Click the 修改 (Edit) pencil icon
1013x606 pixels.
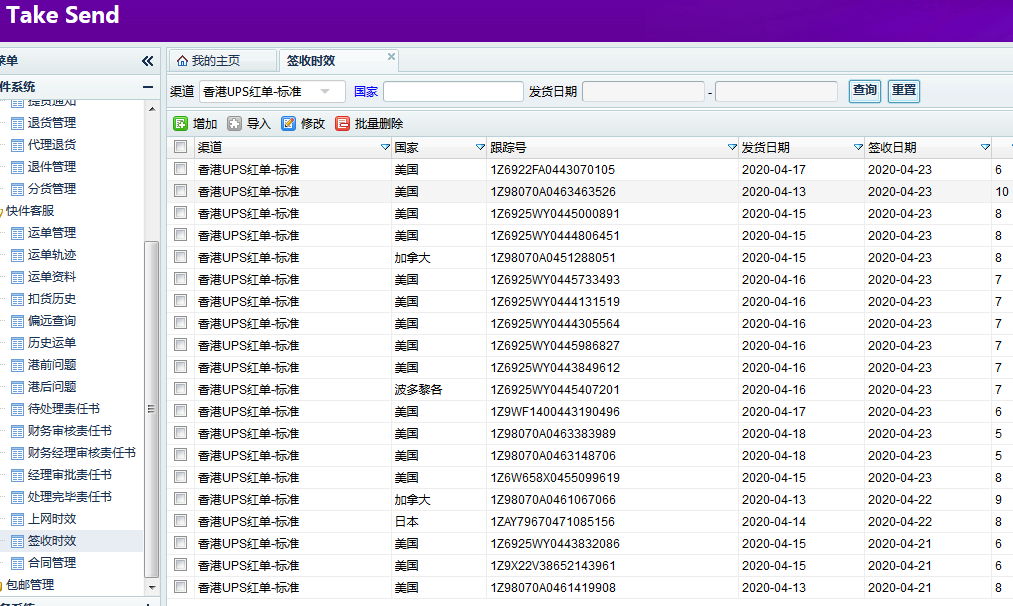click(x=288, y=124)
